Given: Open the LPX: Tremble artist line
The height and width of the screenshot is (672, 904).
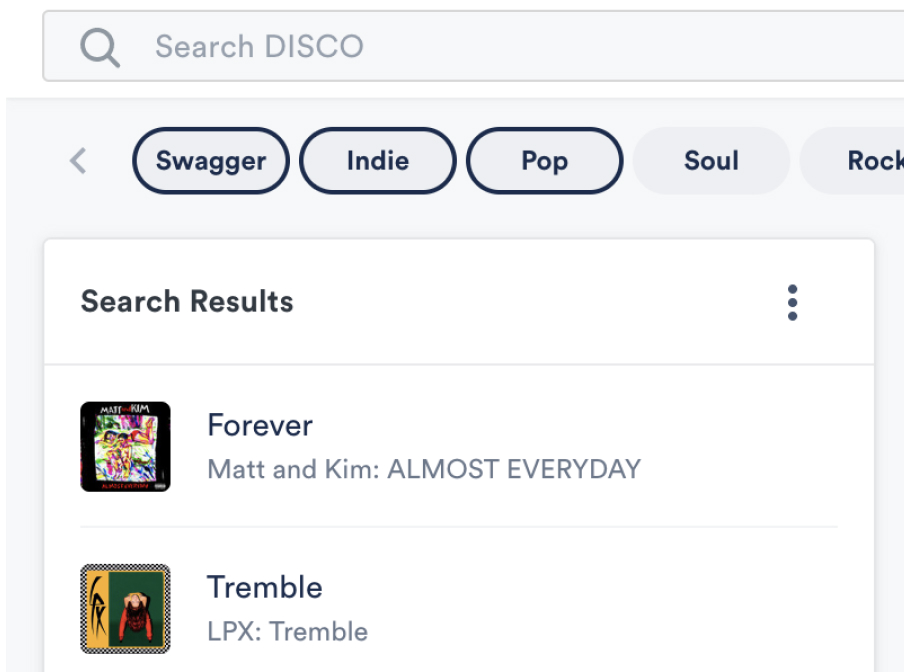Looking at the screenshot, I should tap(288, 631).
